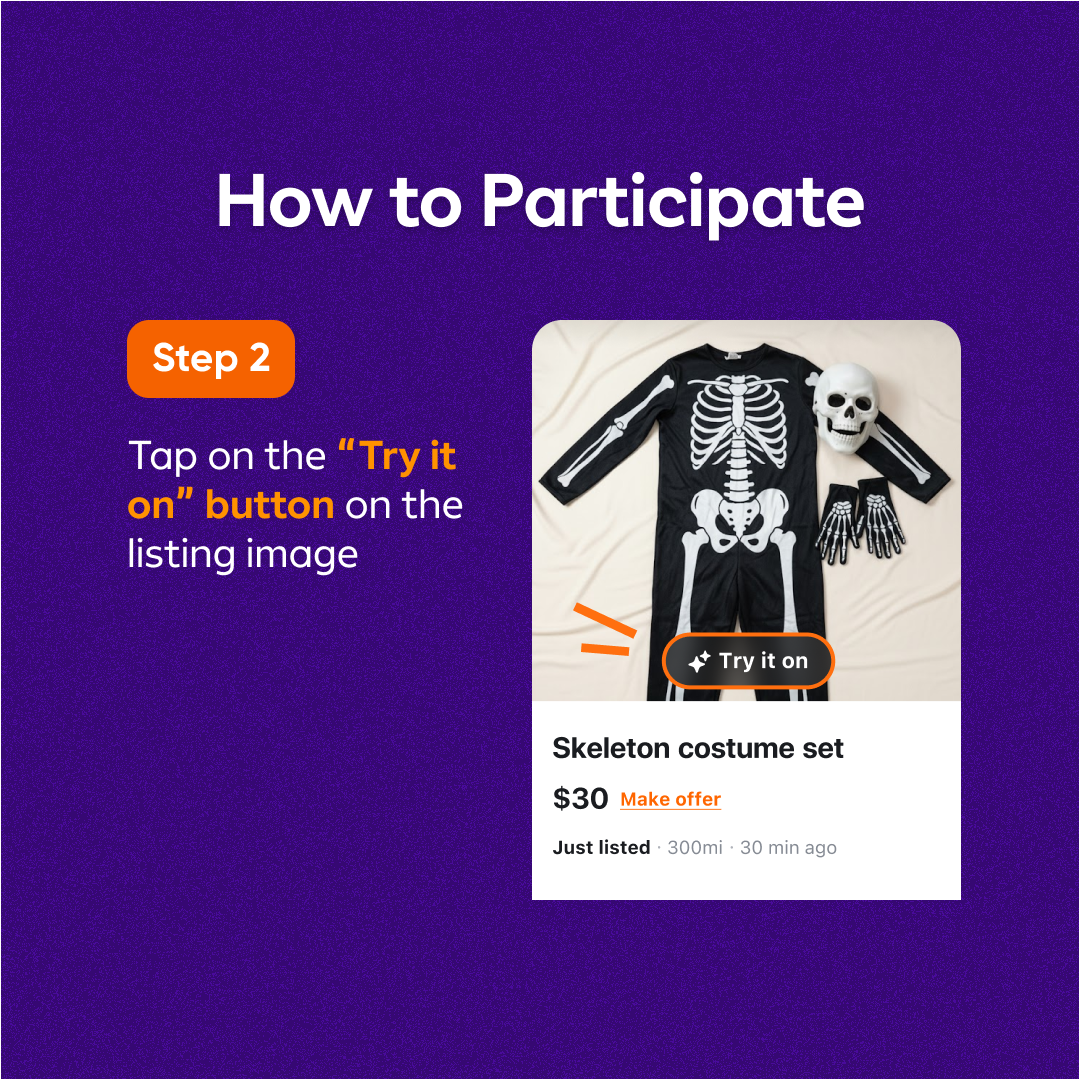Click the "listing image" instruction text

[243, 554]
